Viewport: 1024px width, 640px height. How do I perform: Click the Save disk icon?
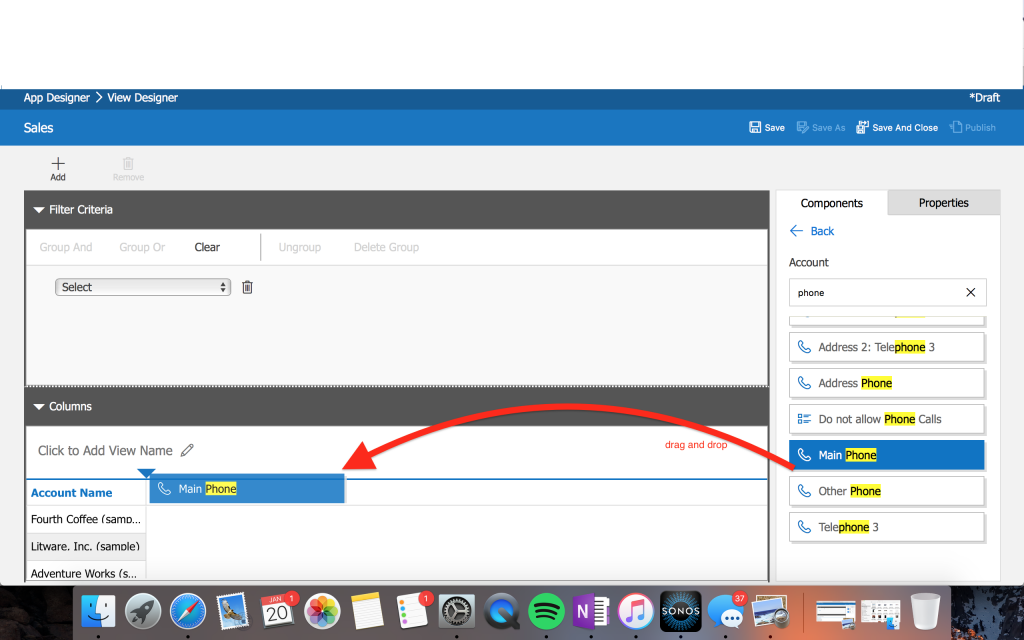(x=755, y=128)
